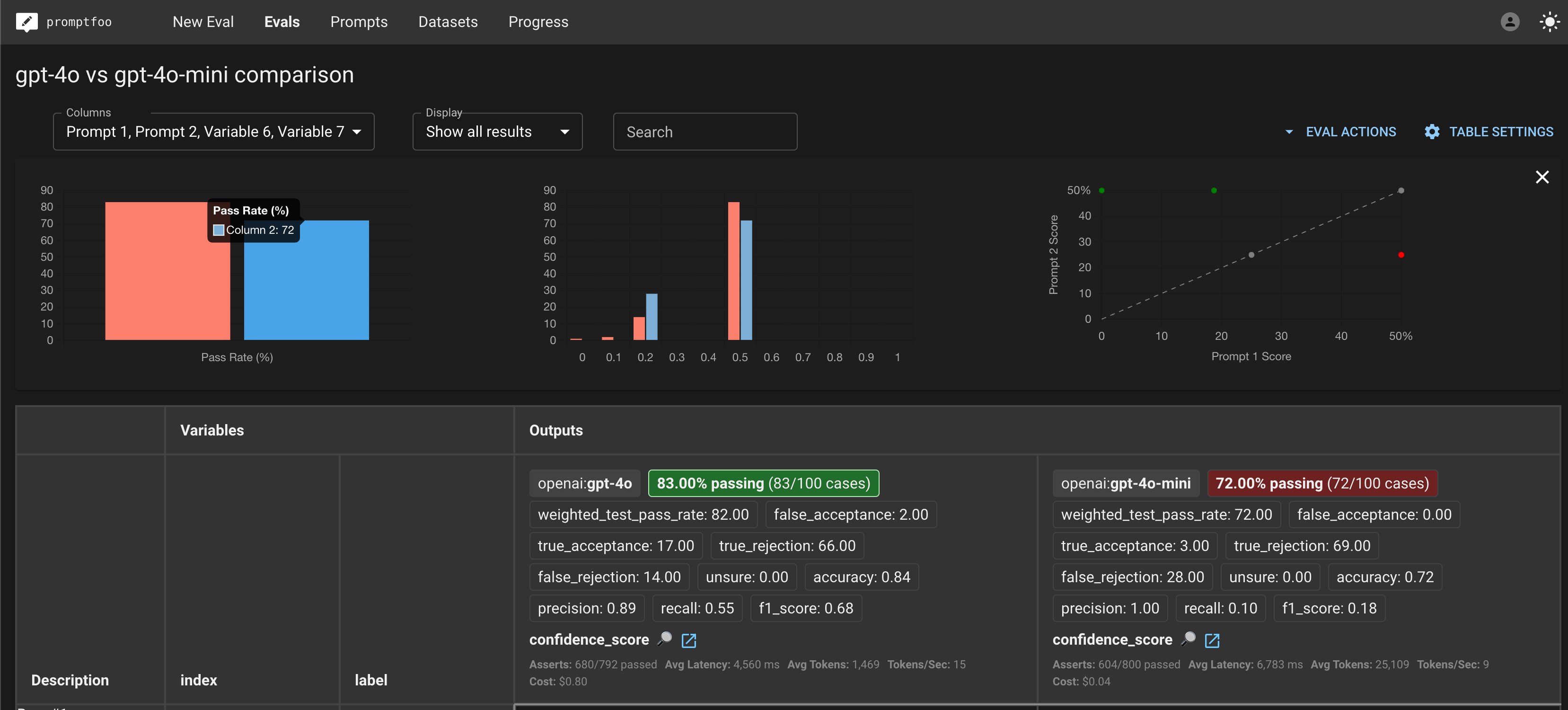Open gpt-4o confidence_score in external link

(x=688, y=640)
